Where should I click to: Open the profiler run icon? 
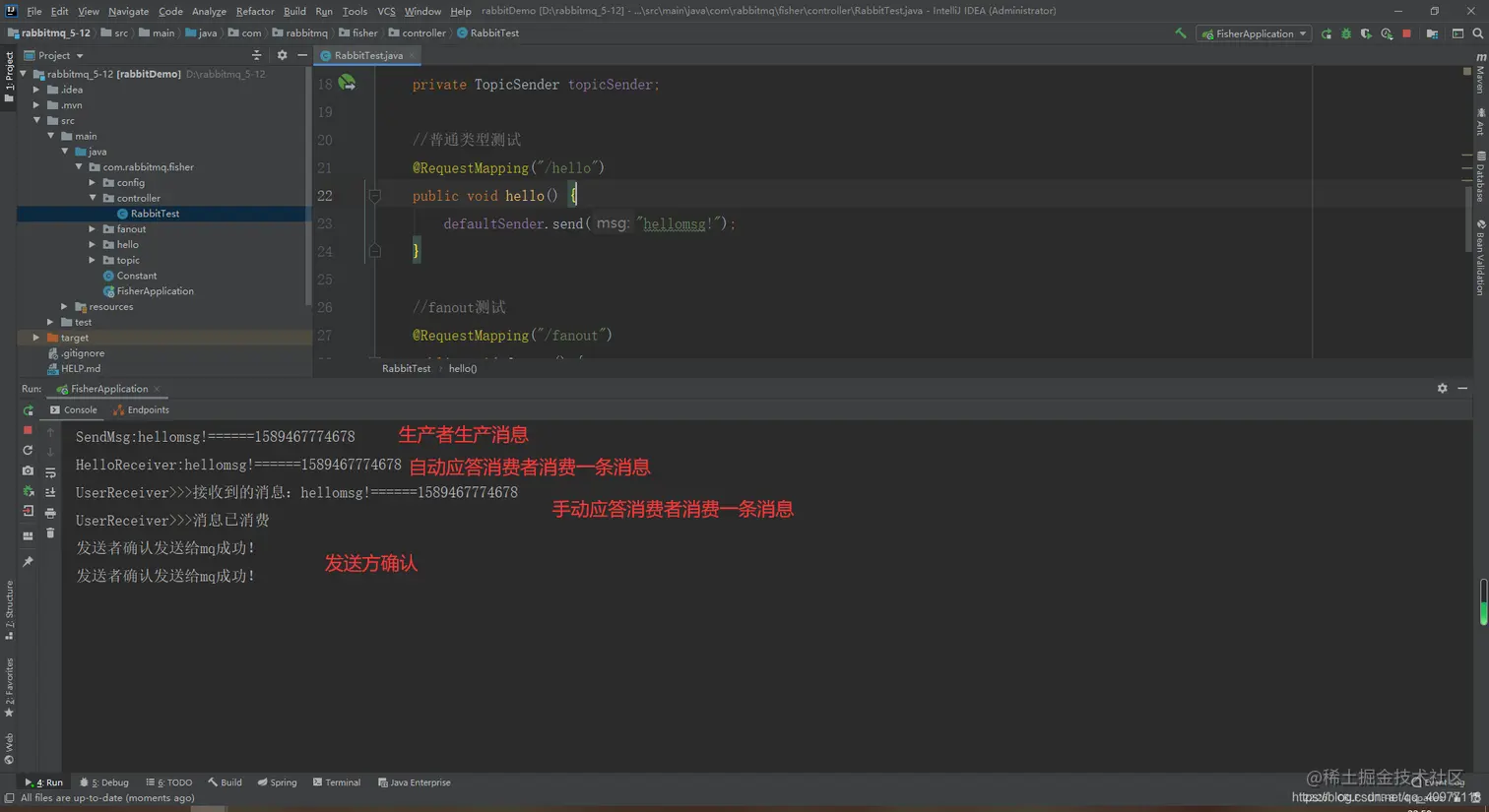coord(1387,33)
